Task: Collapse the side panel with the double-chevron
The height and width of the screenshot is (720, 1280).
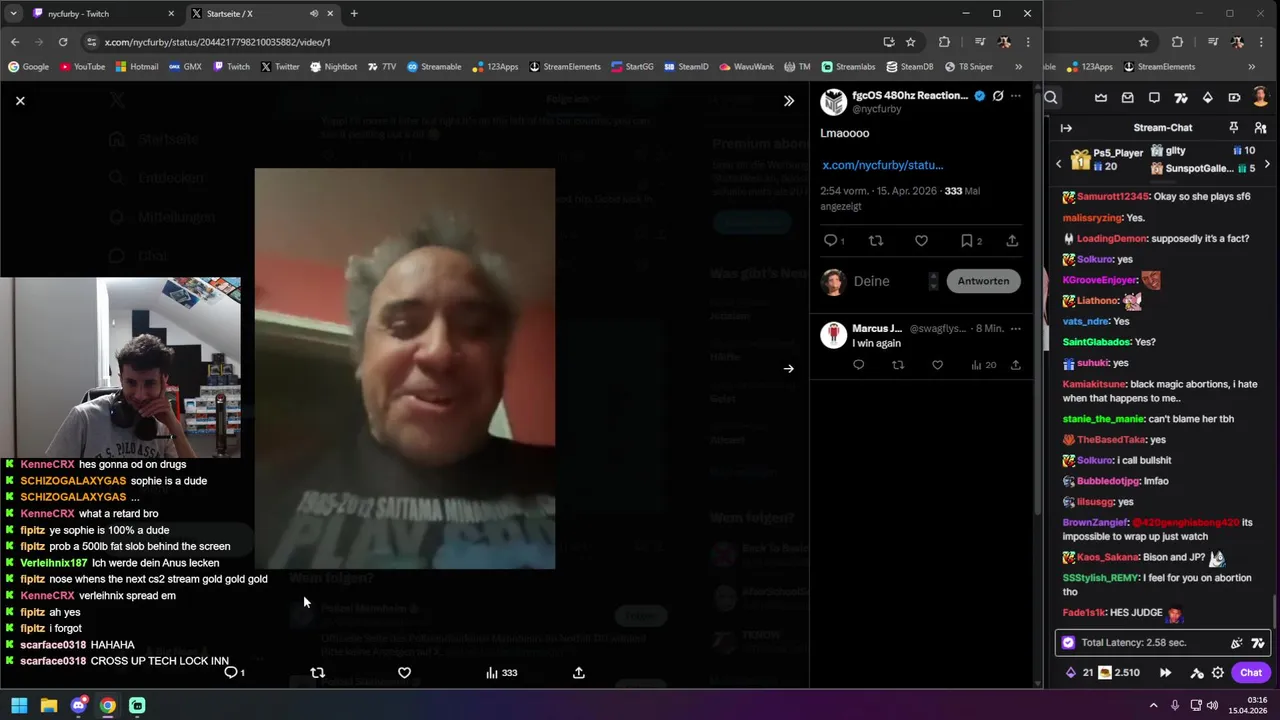Action: tap(789, 101)
